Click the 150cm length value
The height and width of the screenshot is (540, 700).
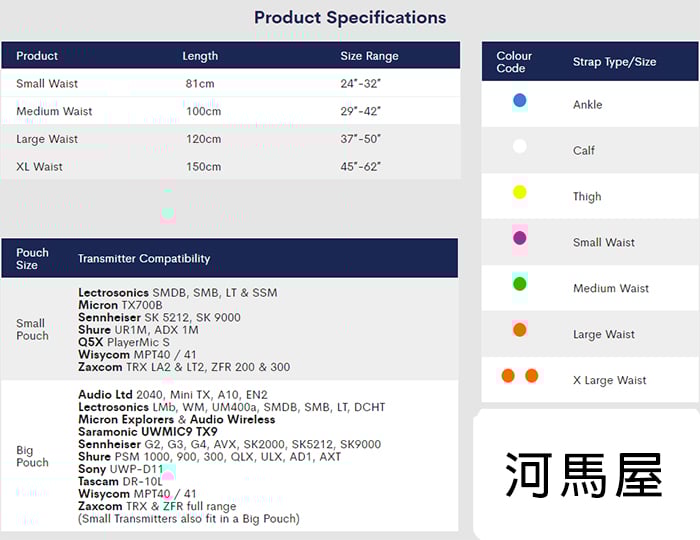[x=204, y=167]
